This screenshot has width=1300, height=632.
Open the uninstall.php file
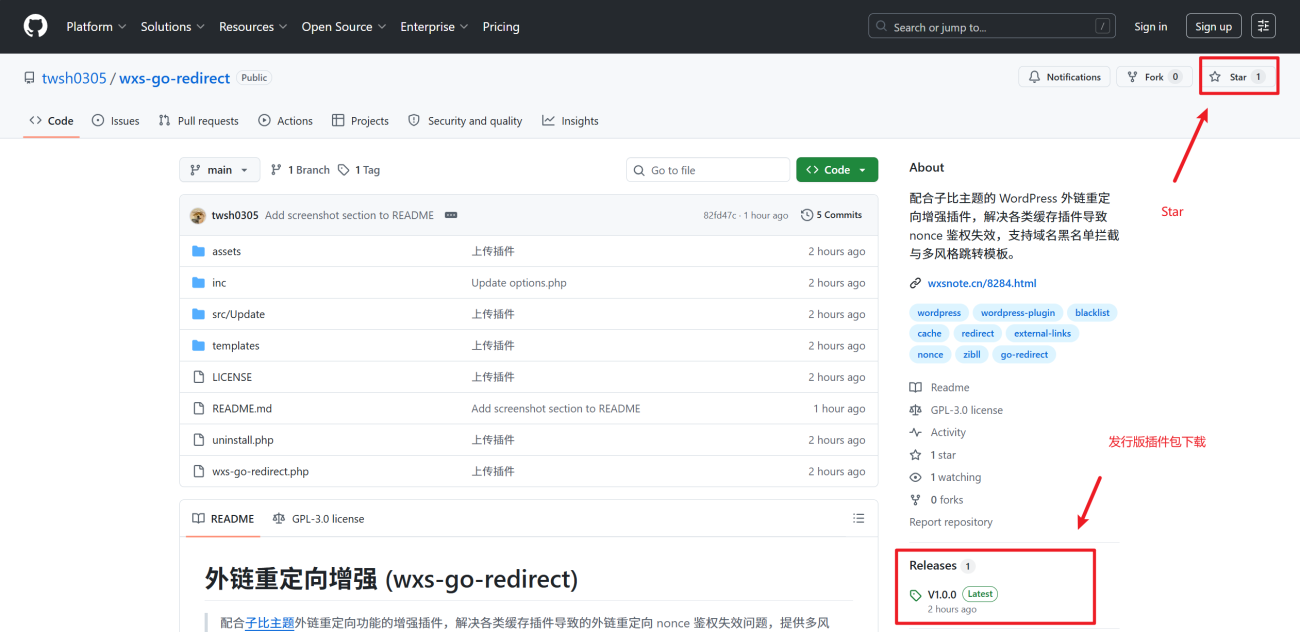(x=243, y=440)
